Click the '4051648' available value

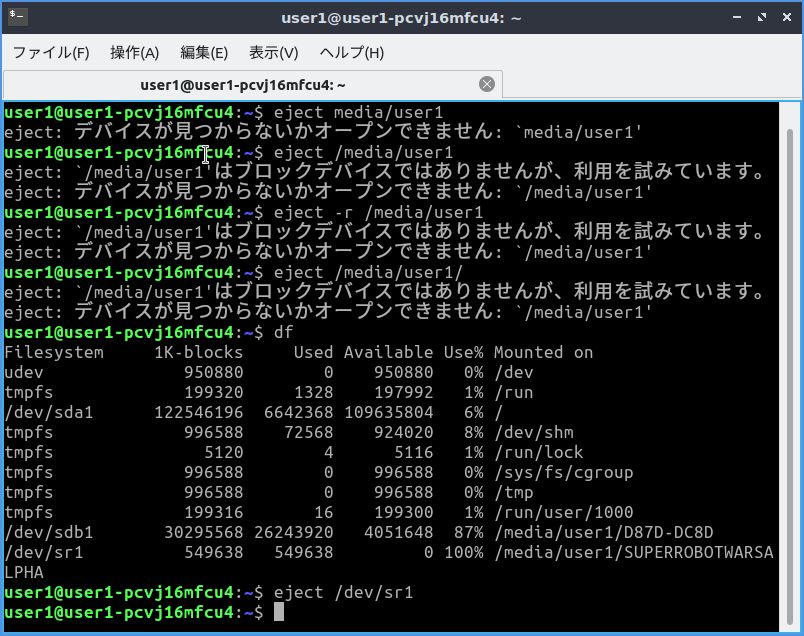coord(398,532)
